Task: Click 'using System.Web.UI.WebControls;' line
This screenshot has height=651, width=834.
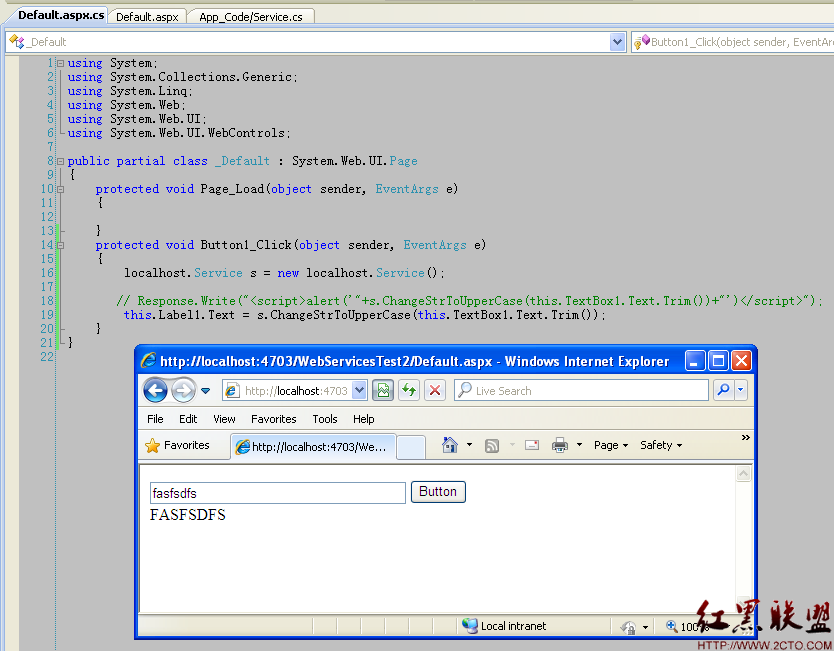Action: pyautogui.click(x=179, y=133)
